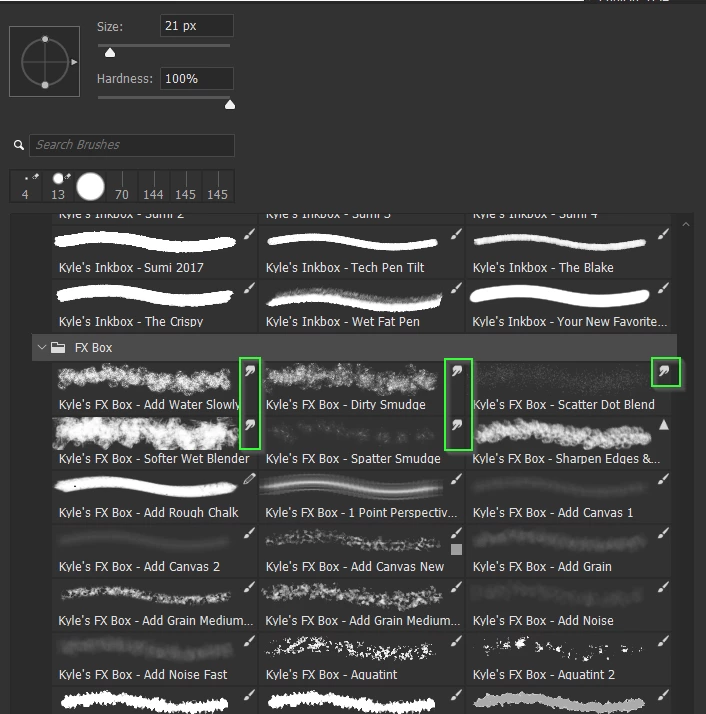Click the smudge icon on Softer Wet Blender brush
Viewport: 706px width, 714px height.
(x=250, y=425)
